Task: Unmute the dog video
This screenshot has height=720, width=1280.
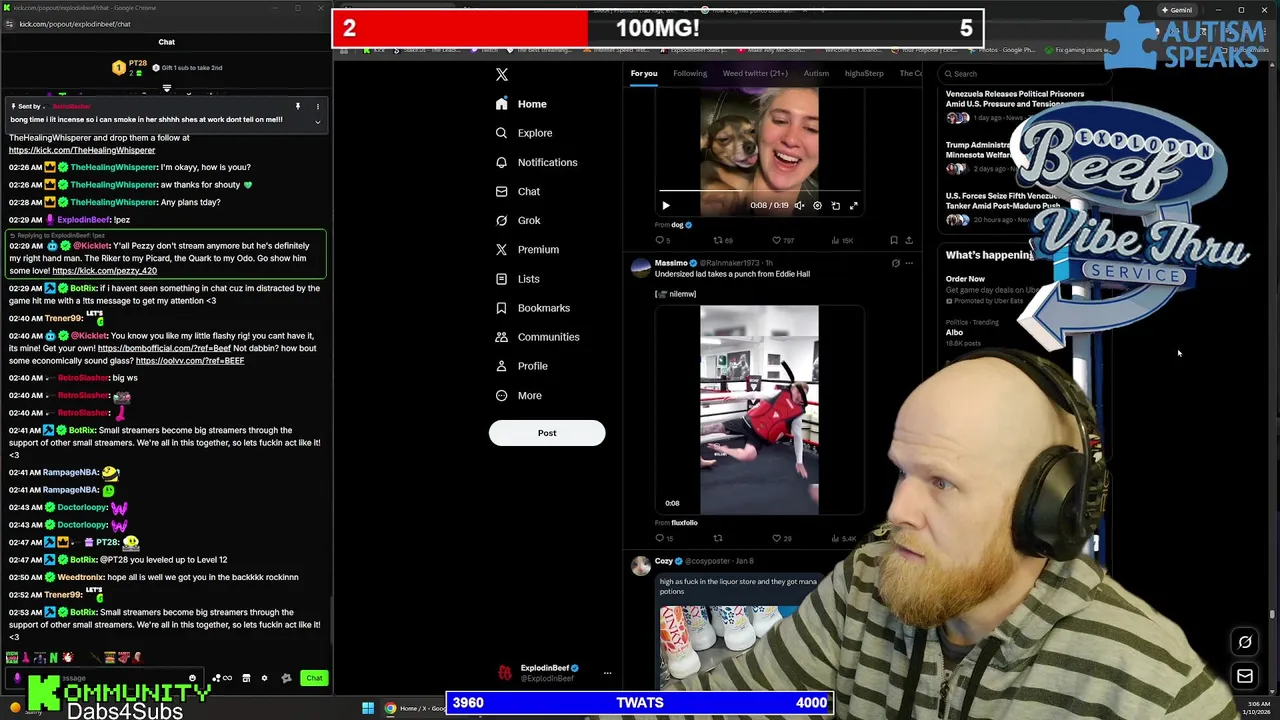Action: (799, 205)
